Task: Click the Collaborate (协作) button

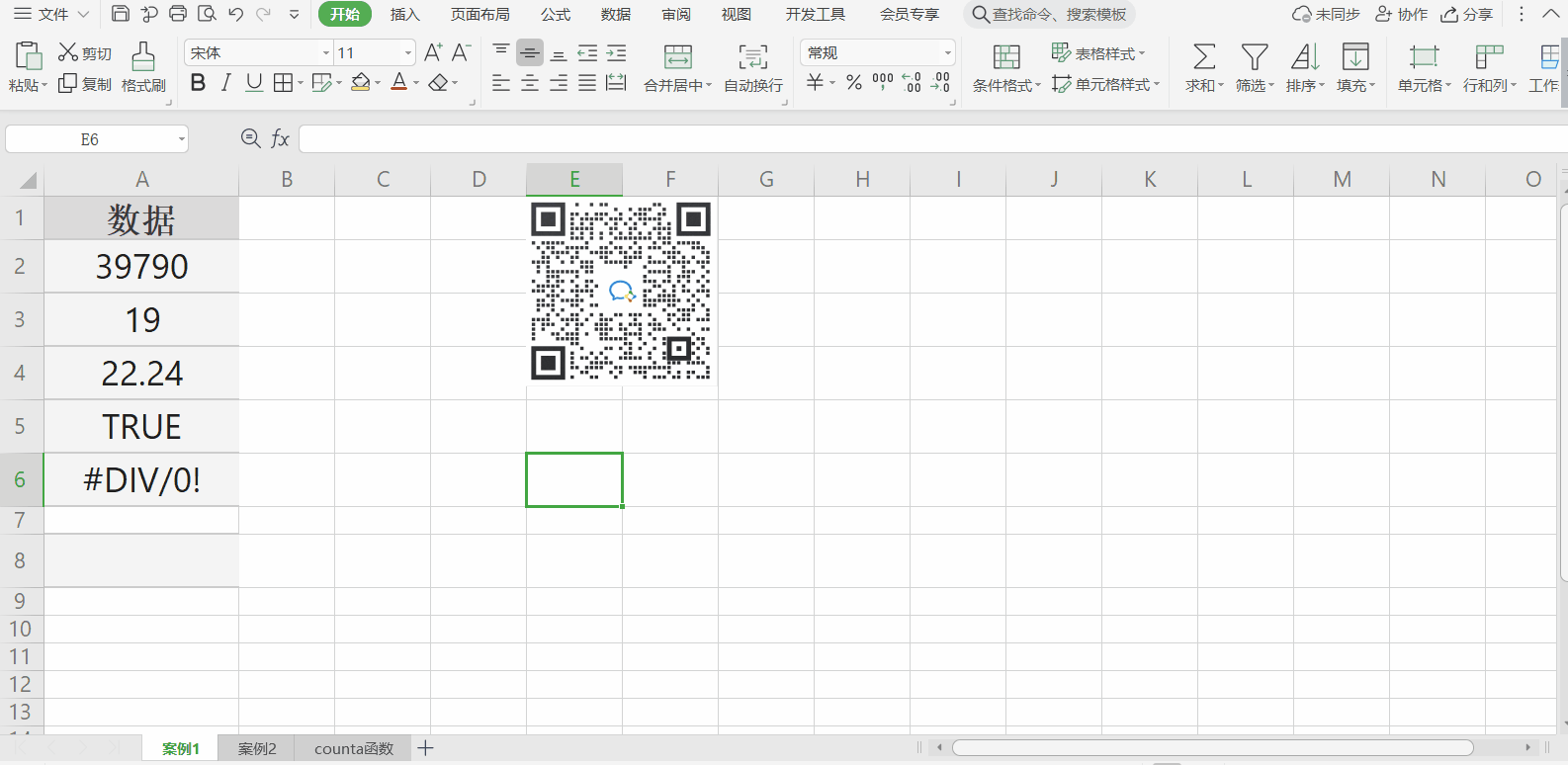Action: pyautogui.click(x=1402, y=14)
